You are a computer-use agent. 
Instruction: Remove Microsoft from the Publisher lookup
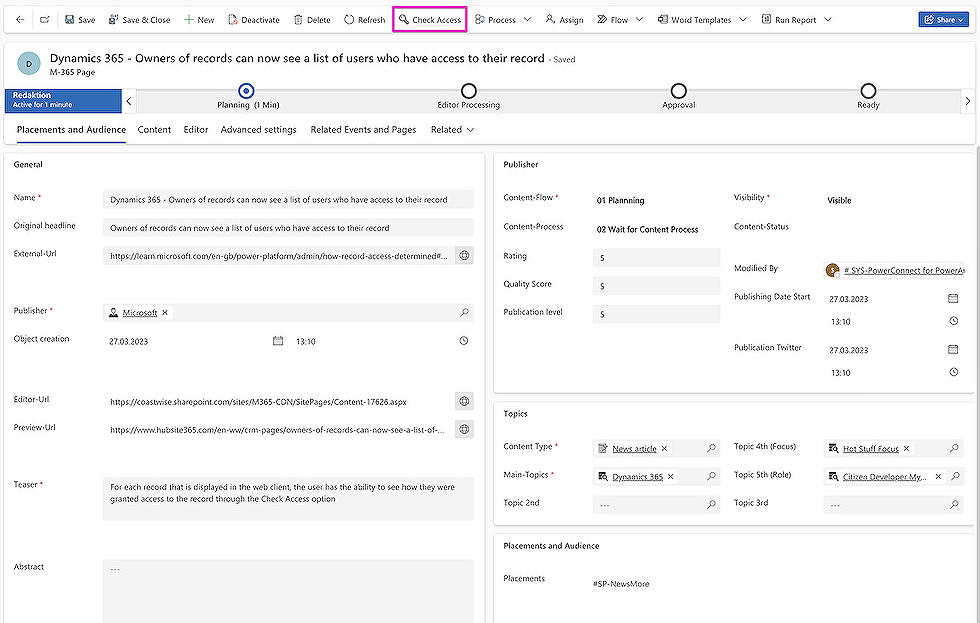pyautogui.click(x=165, y=312)
